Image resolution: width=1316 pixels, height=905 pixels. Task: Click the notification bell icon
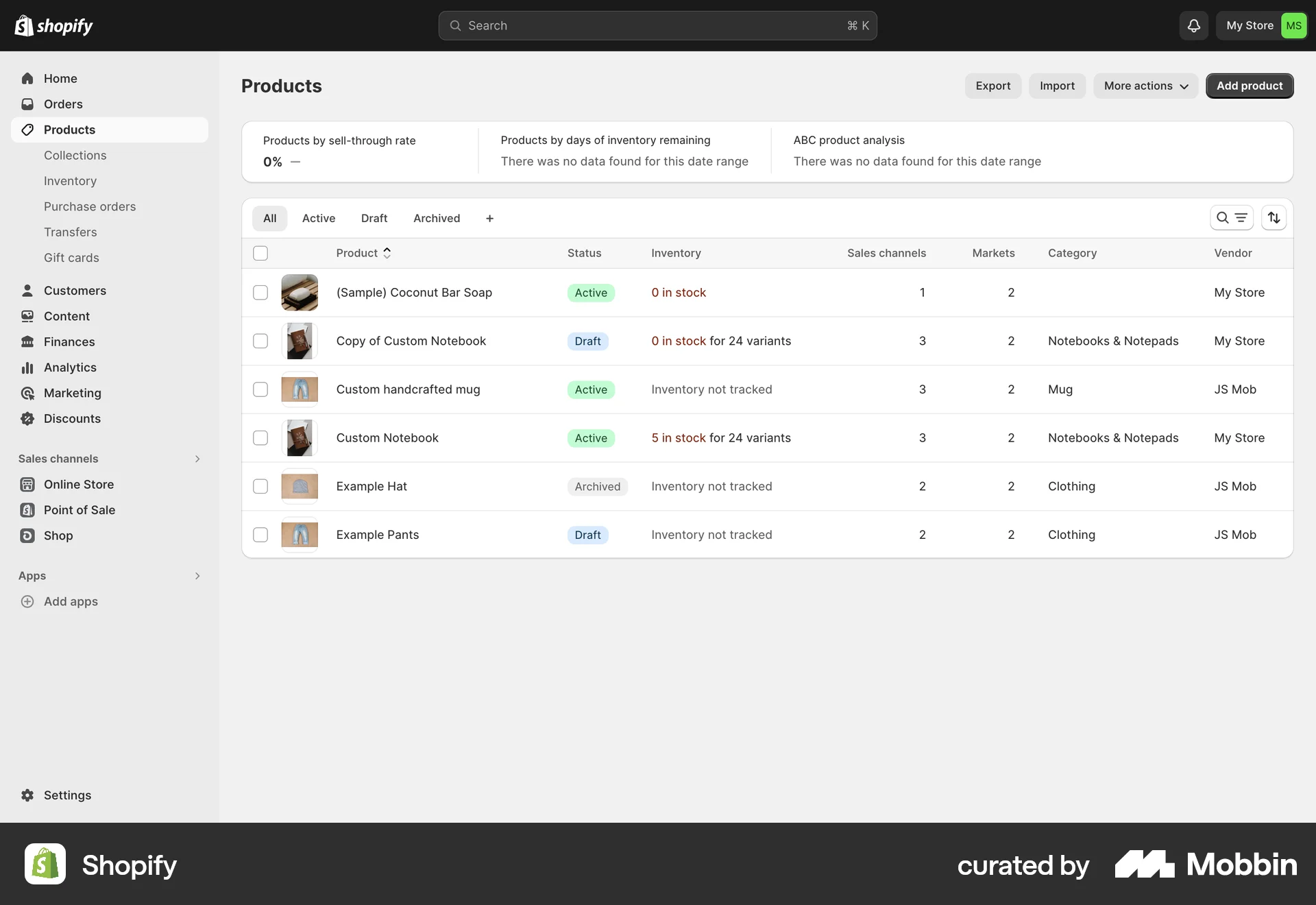(x=1193, y=25)
